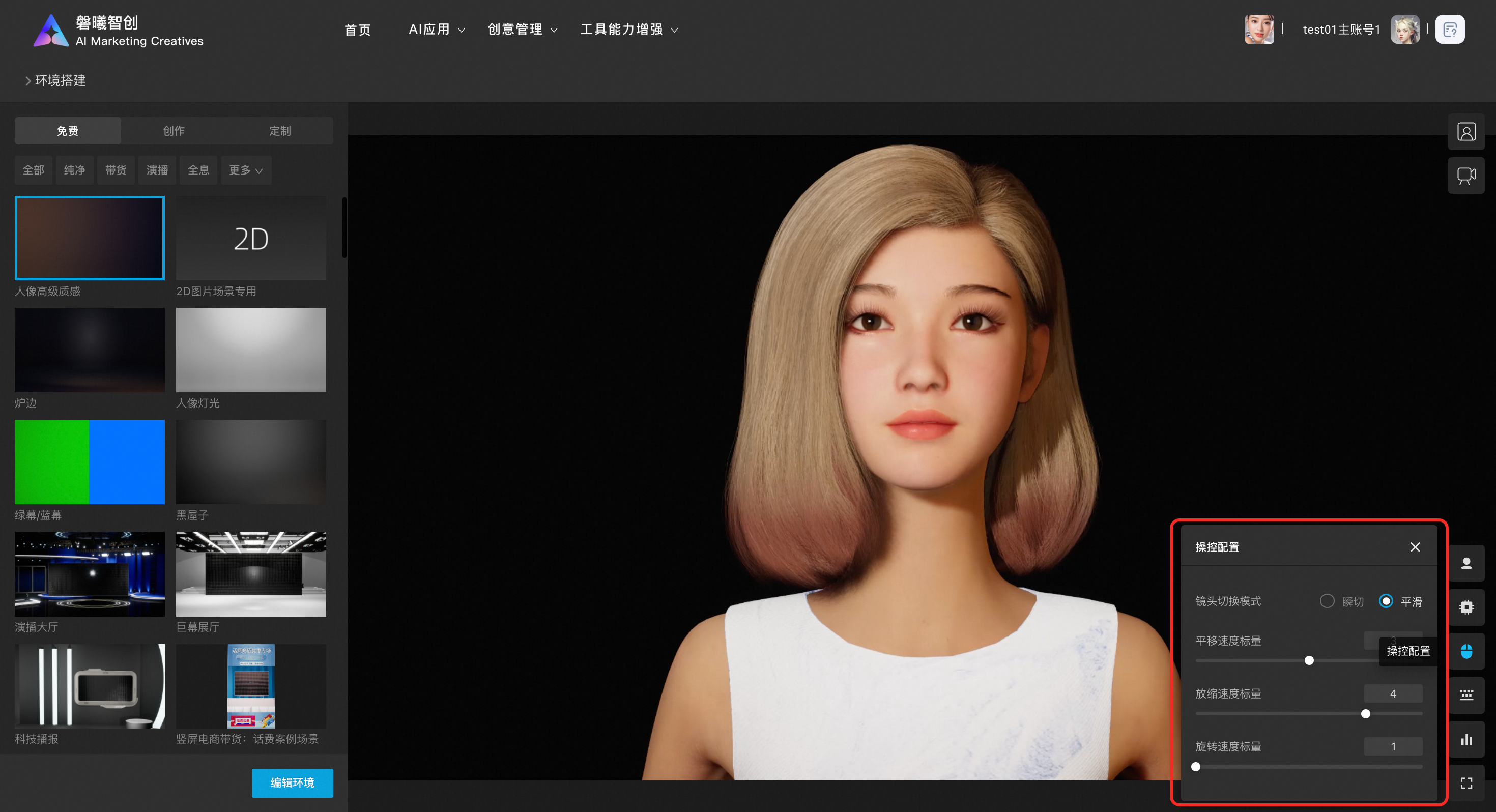Expand the 更多 category filter
Screen dimensions: 1496x812
point(246,170)
